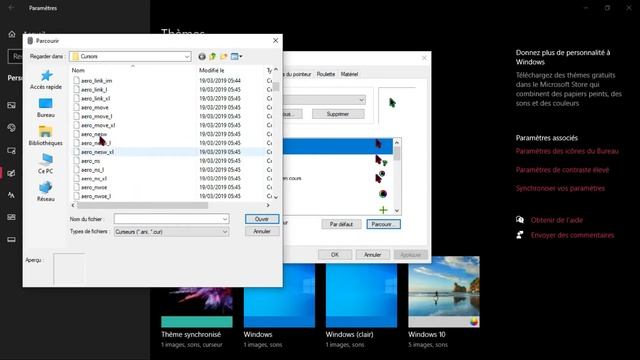Select Réseau in the places bar

(x=46, y=192)
